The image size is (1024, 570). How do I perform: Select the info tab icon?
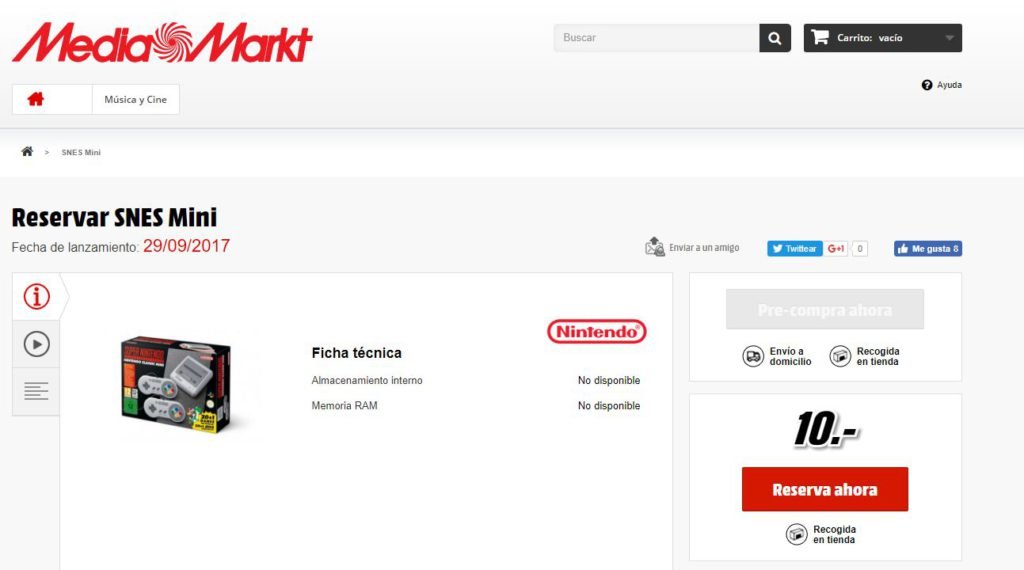37,296
